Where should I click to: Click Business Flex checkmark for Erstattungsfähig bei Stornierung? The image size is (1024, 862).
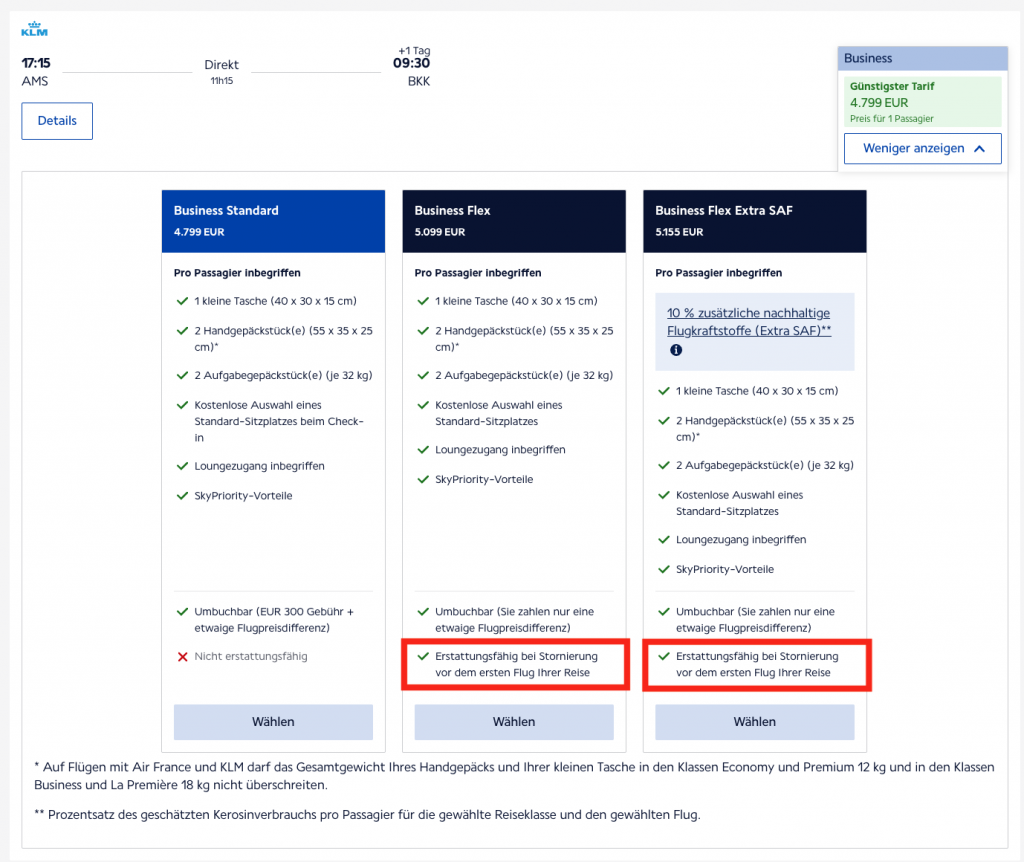(423, 656)
